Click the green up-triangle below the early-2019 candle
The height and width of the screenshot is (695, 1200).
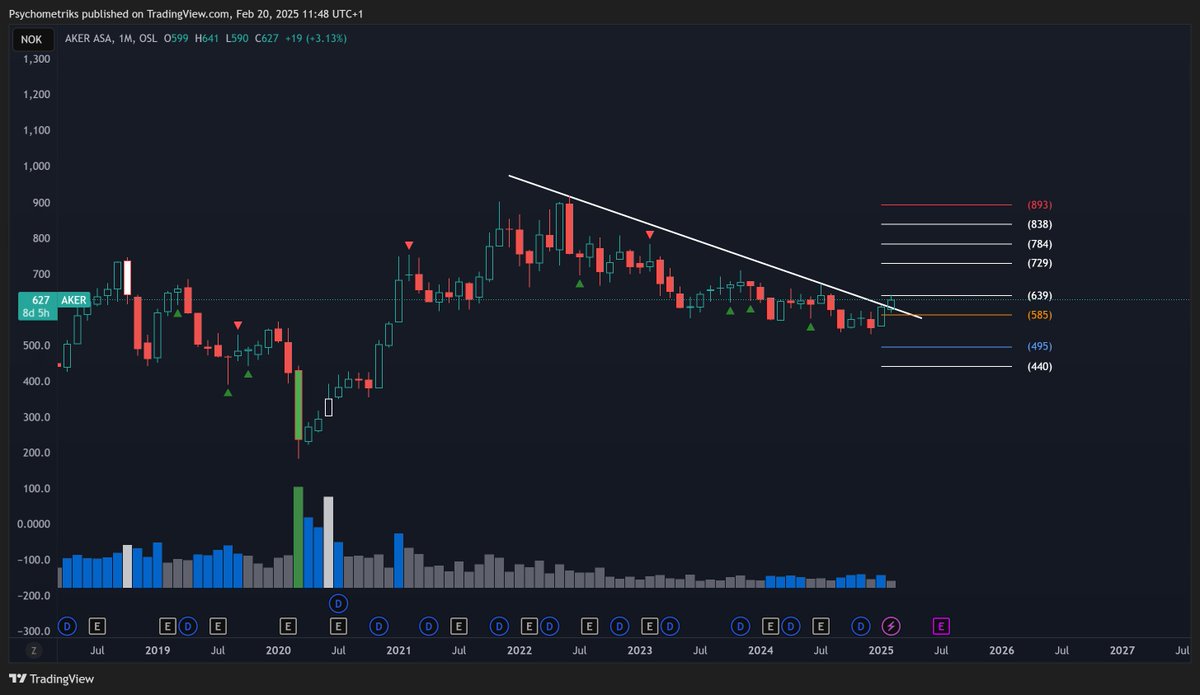click(177, 313)
